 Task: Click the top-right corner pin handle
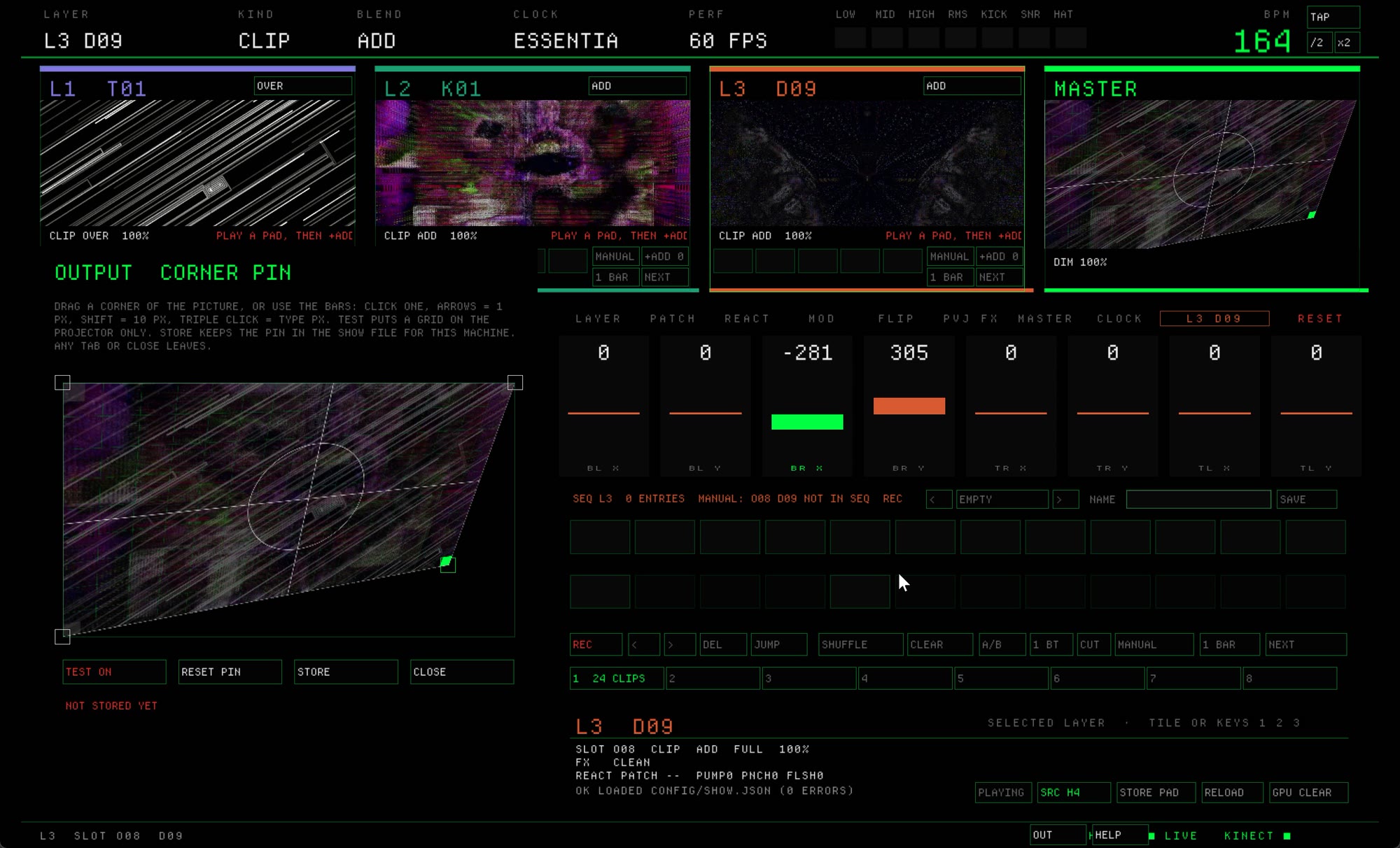point(515,383)
